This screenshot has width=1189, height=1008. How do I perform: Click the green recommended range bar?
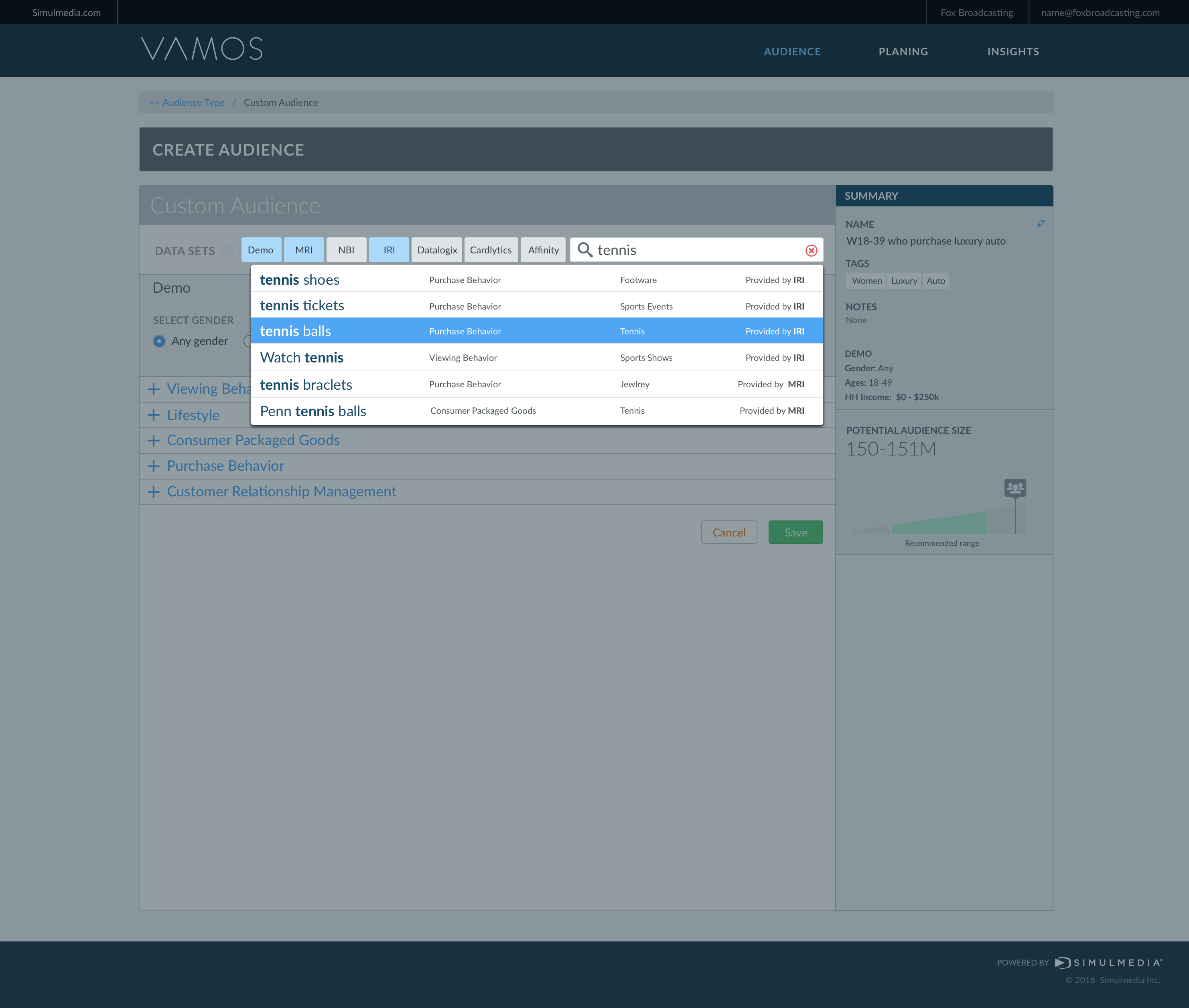click(939, 523)
